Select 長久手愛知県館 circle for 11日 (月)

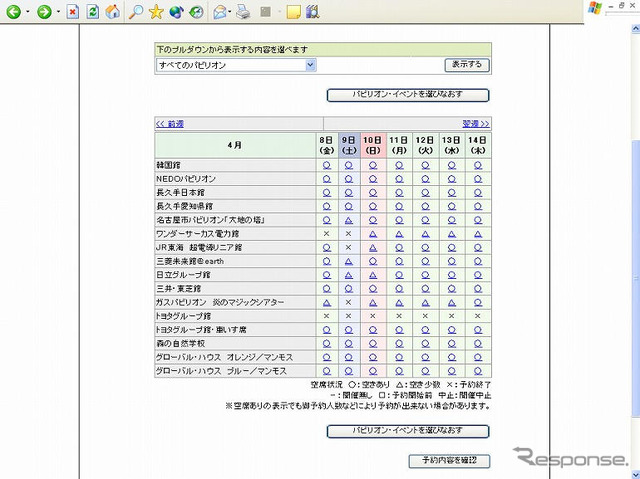click(399, 206)
